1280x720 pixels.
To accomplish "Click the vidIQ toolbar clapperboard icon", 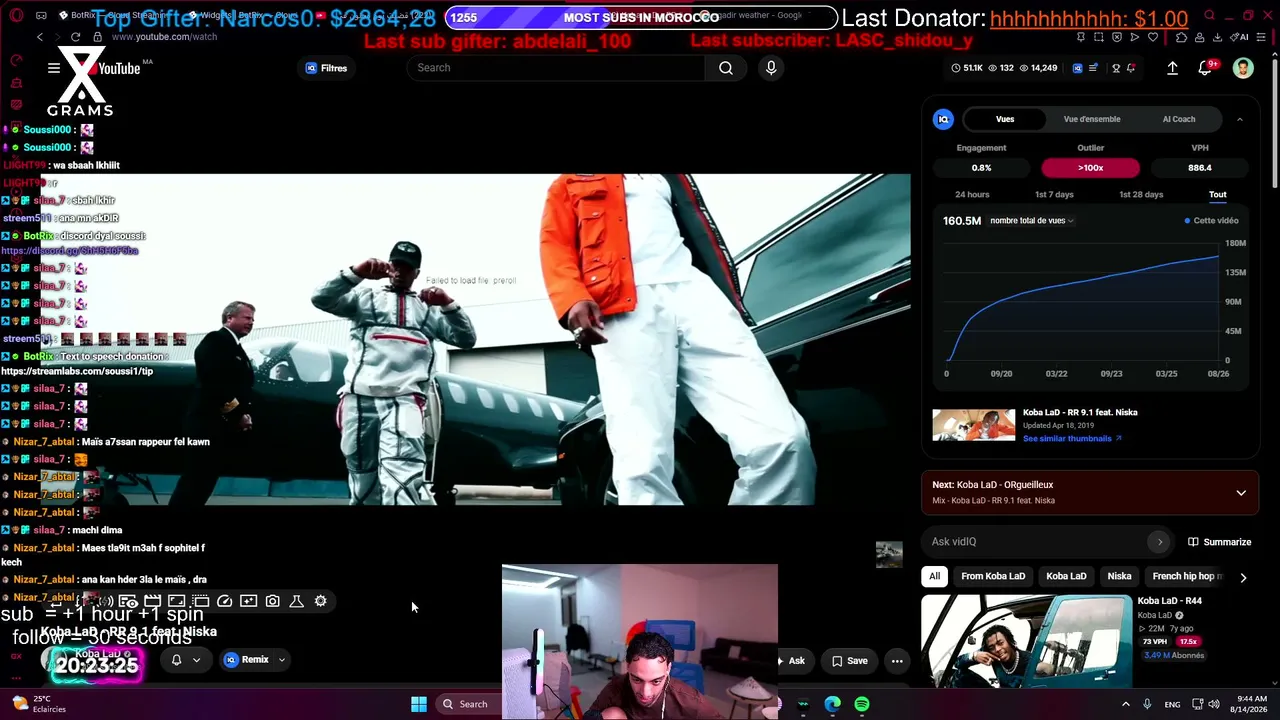I will click(x=152, y=601).
